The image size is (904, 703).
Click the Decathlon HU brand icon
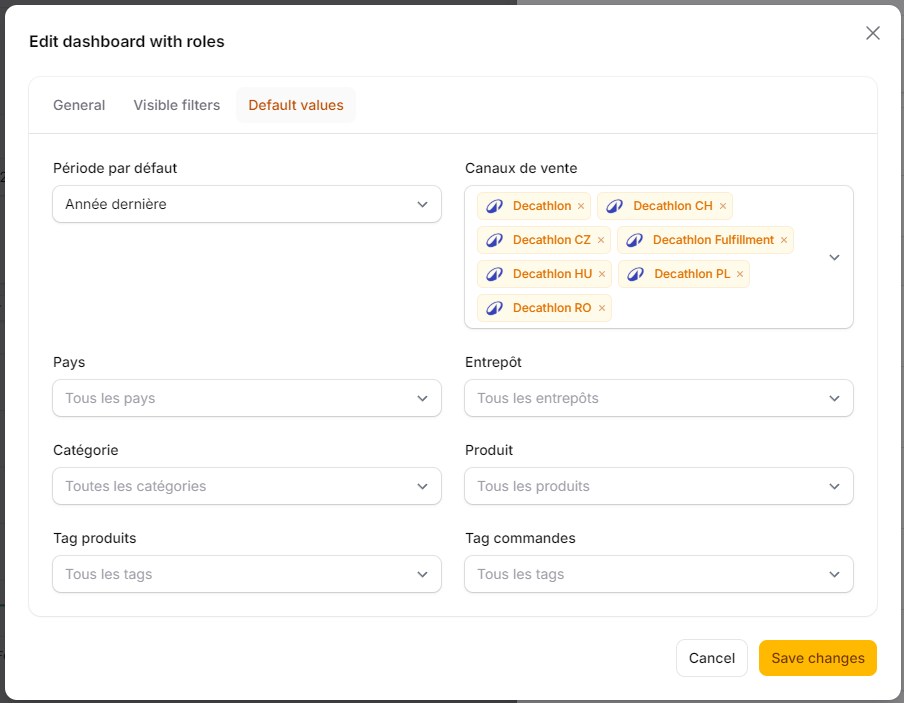pyautogui.click(x=494, y=274)
